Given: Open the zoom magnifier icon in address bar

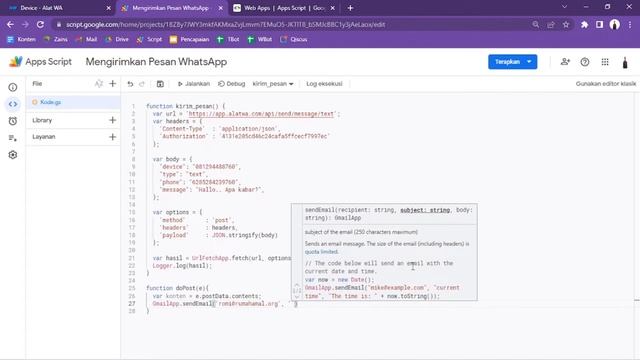Looking at the screenshot, I should pos(536,24).
